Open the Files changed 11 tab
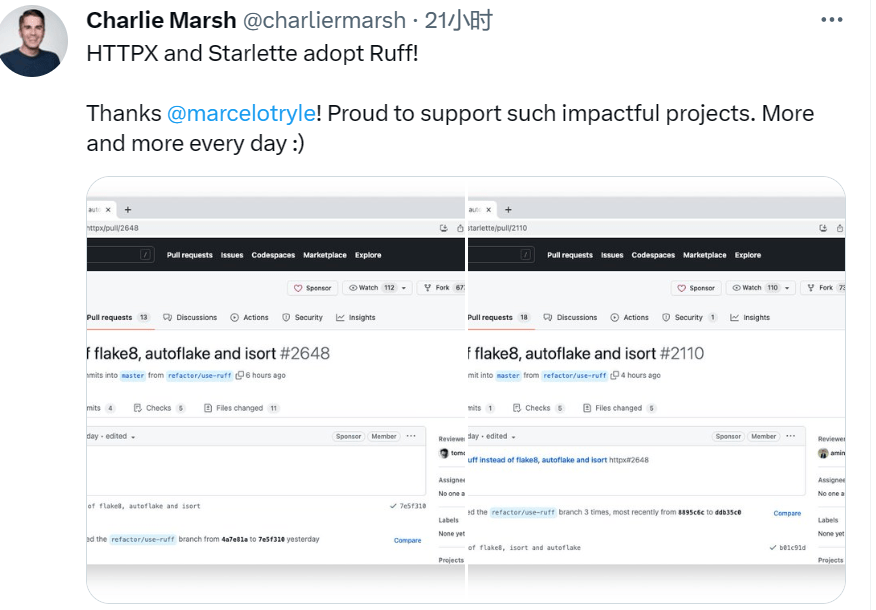Screen dimensions: 876x610 click(241, 408)
